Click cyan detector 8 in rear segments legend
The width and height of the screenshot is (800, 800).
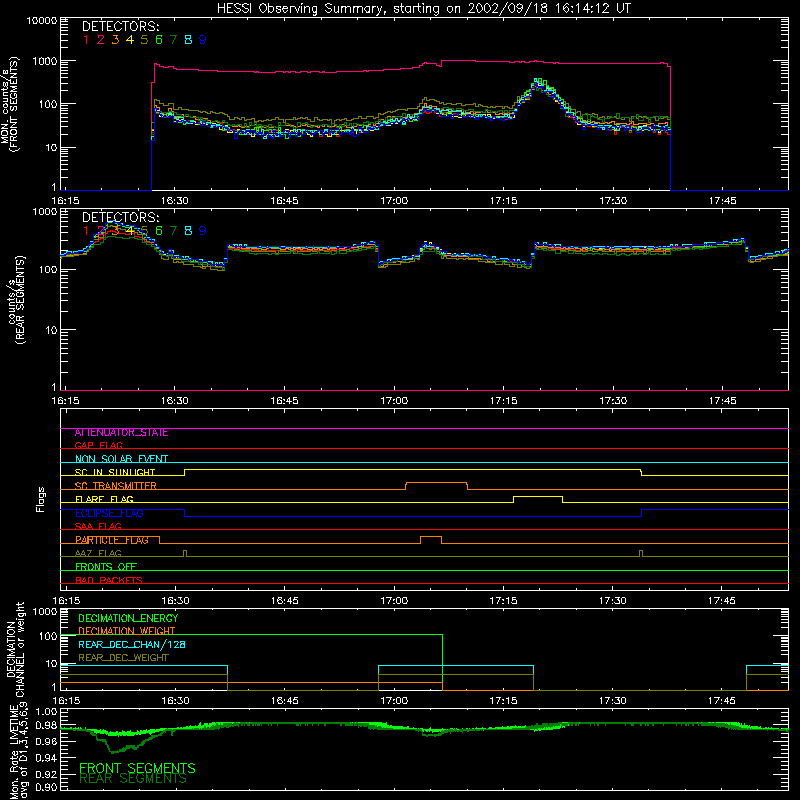pos(188,231)
